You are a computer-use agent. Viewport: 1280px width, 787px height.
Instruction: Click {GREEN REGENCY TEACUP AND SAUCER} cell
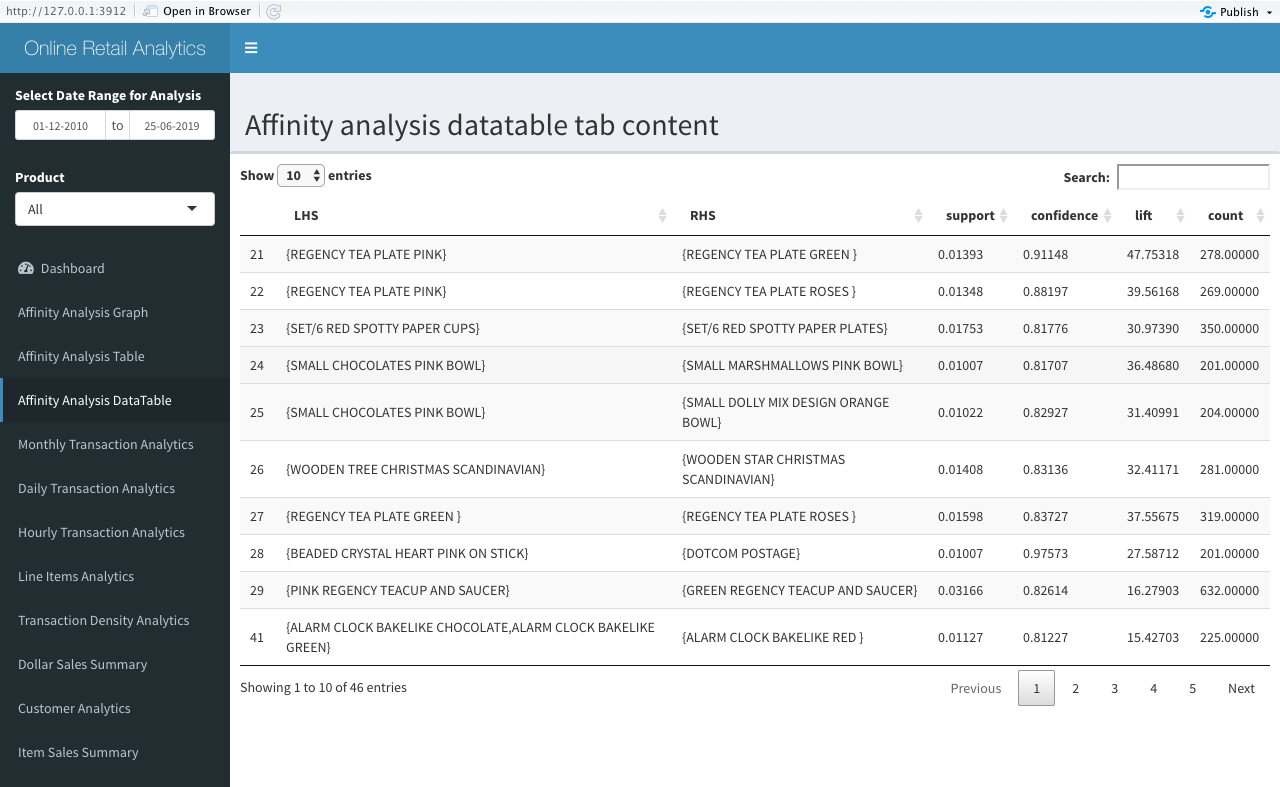pyautogui.click(x=799, y=590)
